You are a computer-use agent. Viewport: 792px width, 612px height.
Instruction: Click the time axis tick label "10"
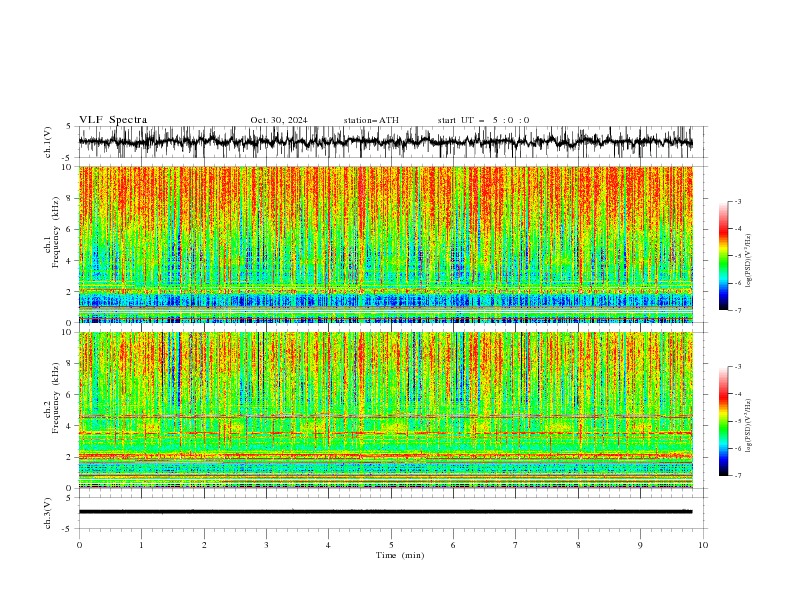(703, 545)
